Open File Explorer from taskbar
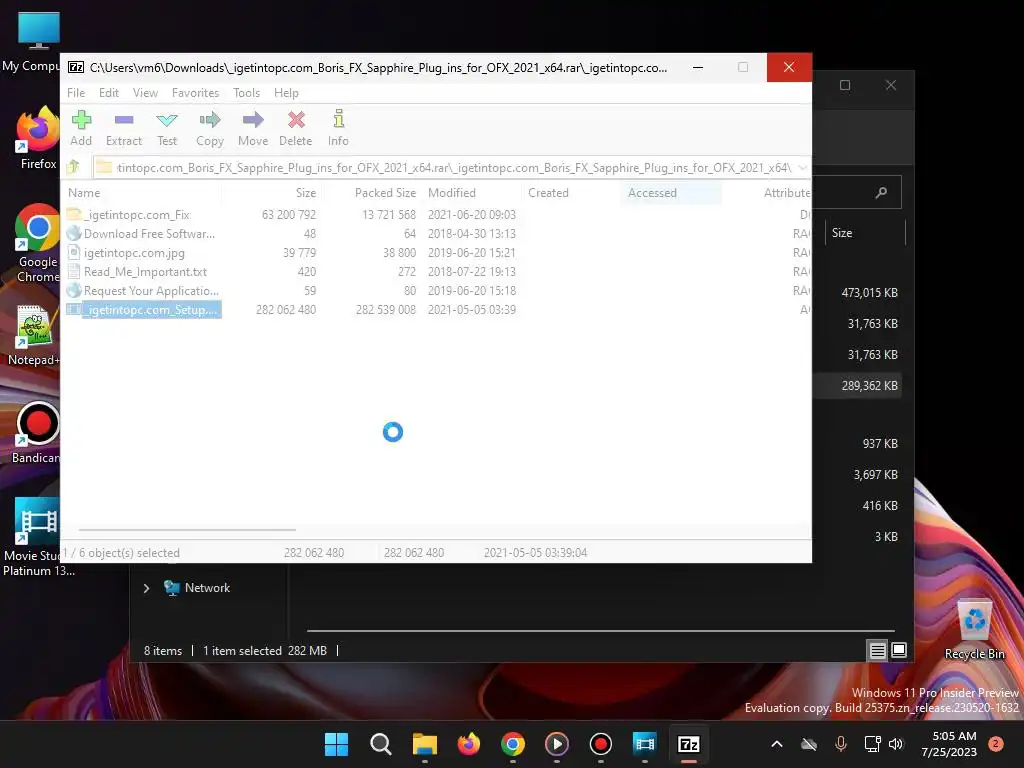1024x768 pixels. [x=424, y=744]
